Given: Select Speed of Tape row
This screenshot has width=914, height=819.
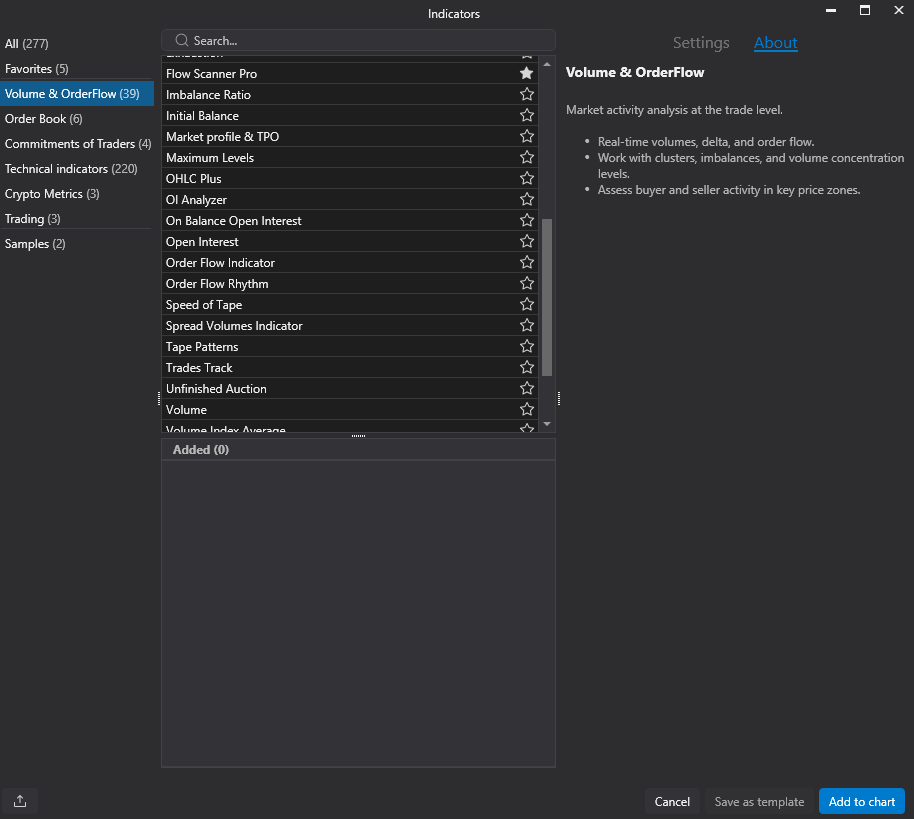Looking at the screenshot, I should [x=350, y=304].
